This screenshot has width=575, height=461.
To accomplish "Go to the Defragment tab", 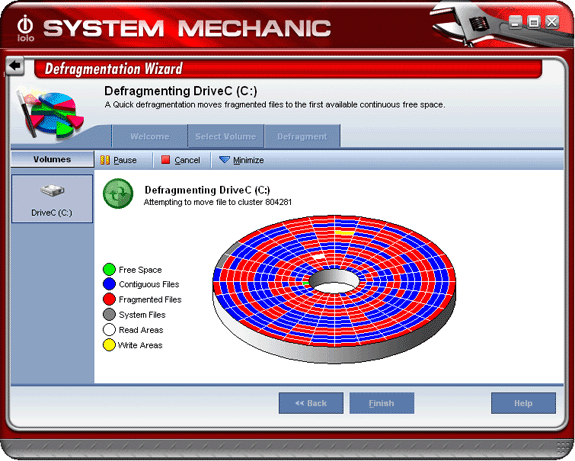I will pos(302,136).
